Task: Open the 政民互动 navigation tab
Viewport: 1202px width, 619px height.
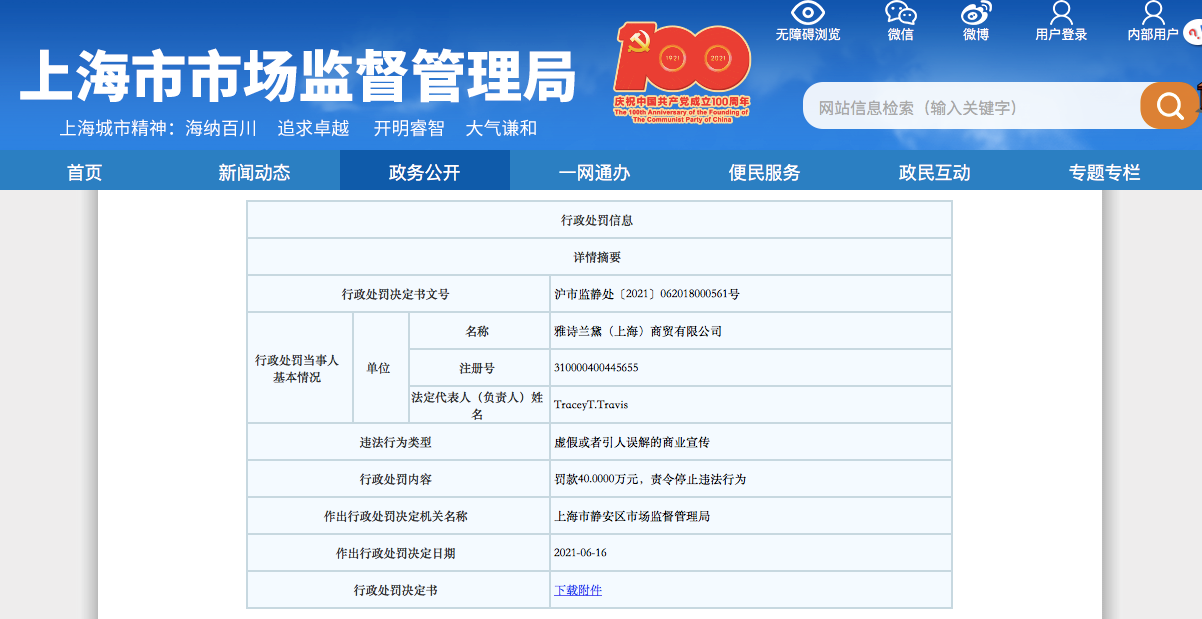Action: 935,171
